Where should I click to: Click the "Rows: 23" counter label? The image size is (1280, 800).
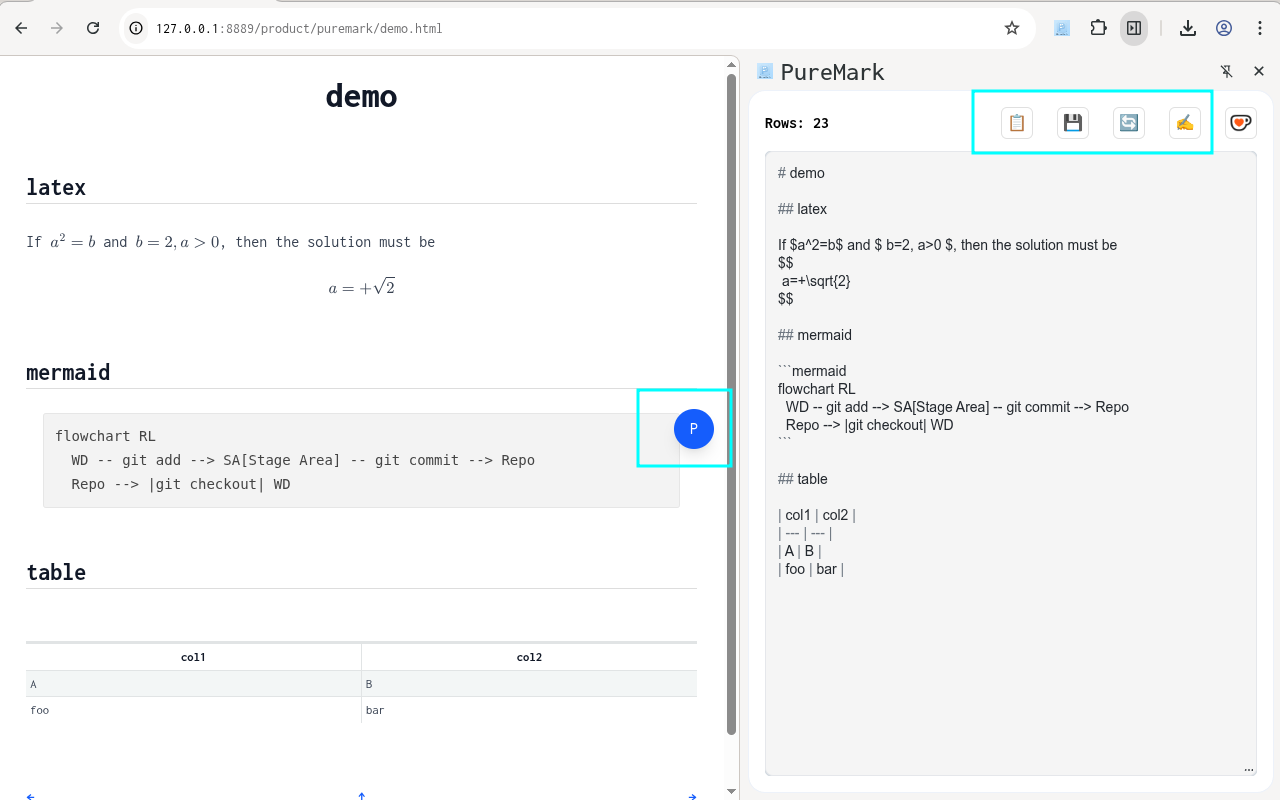pyautogui.click(x=797, y=123)
